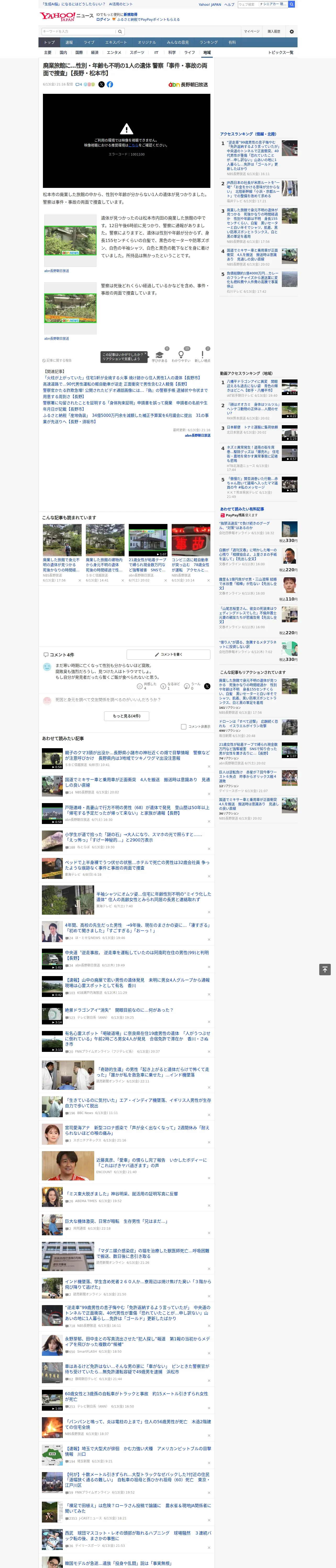The width and height of the screenshot is (336, 1568).
Task: Open the みんなの意見 tab
Action: click(x=178, y=43)
